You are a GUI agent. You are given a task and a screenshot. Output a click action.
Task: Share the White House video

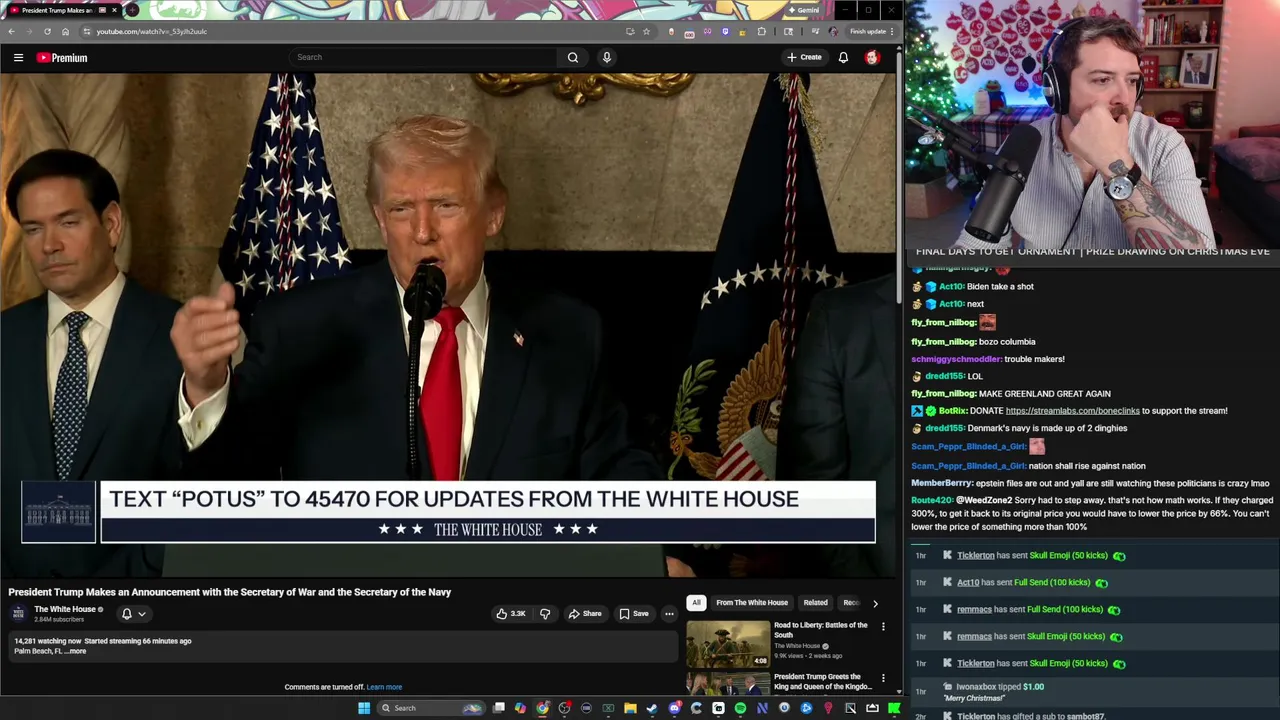point(585,614)
